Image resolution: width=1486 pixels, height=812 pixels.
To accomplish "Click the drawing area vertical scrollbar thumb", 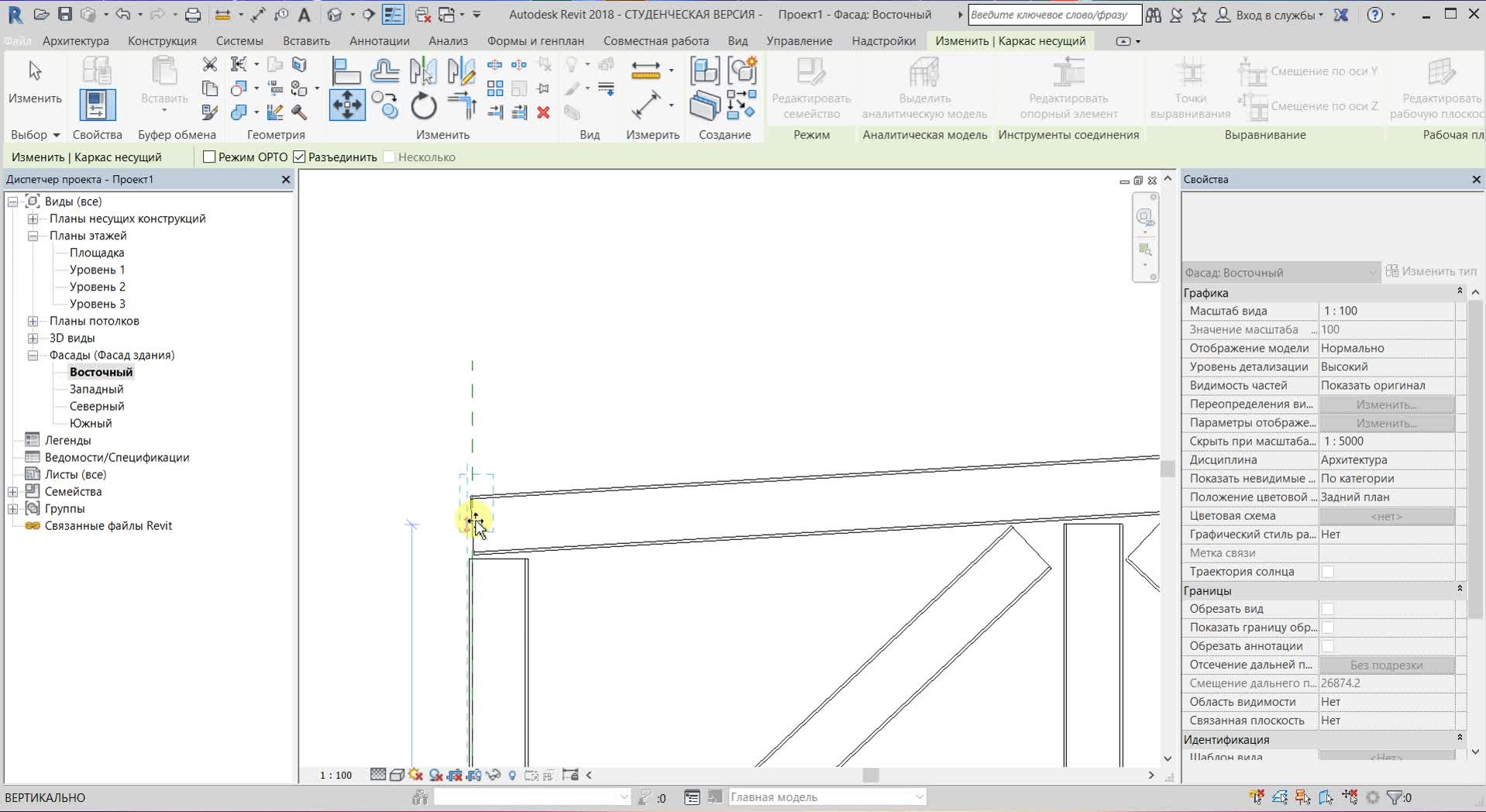I will [1168, 469].
